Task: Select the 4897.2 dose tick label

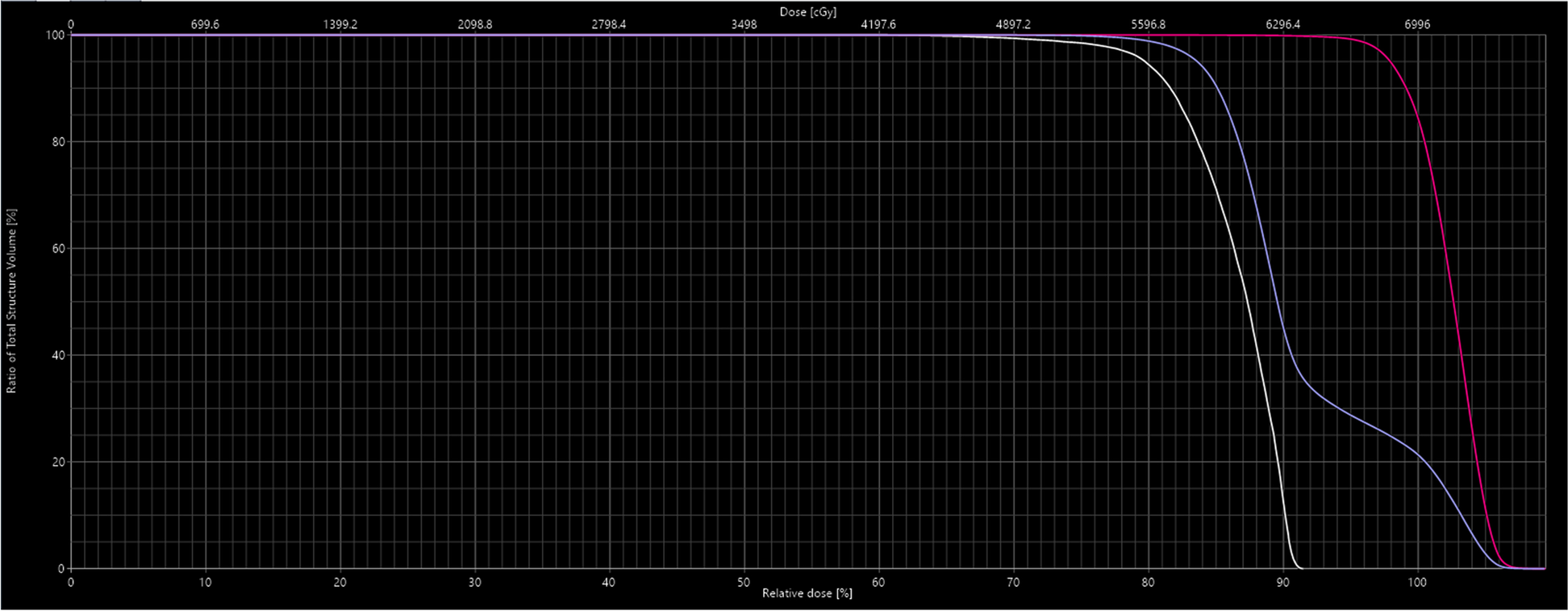Action: pos(1013,24)
